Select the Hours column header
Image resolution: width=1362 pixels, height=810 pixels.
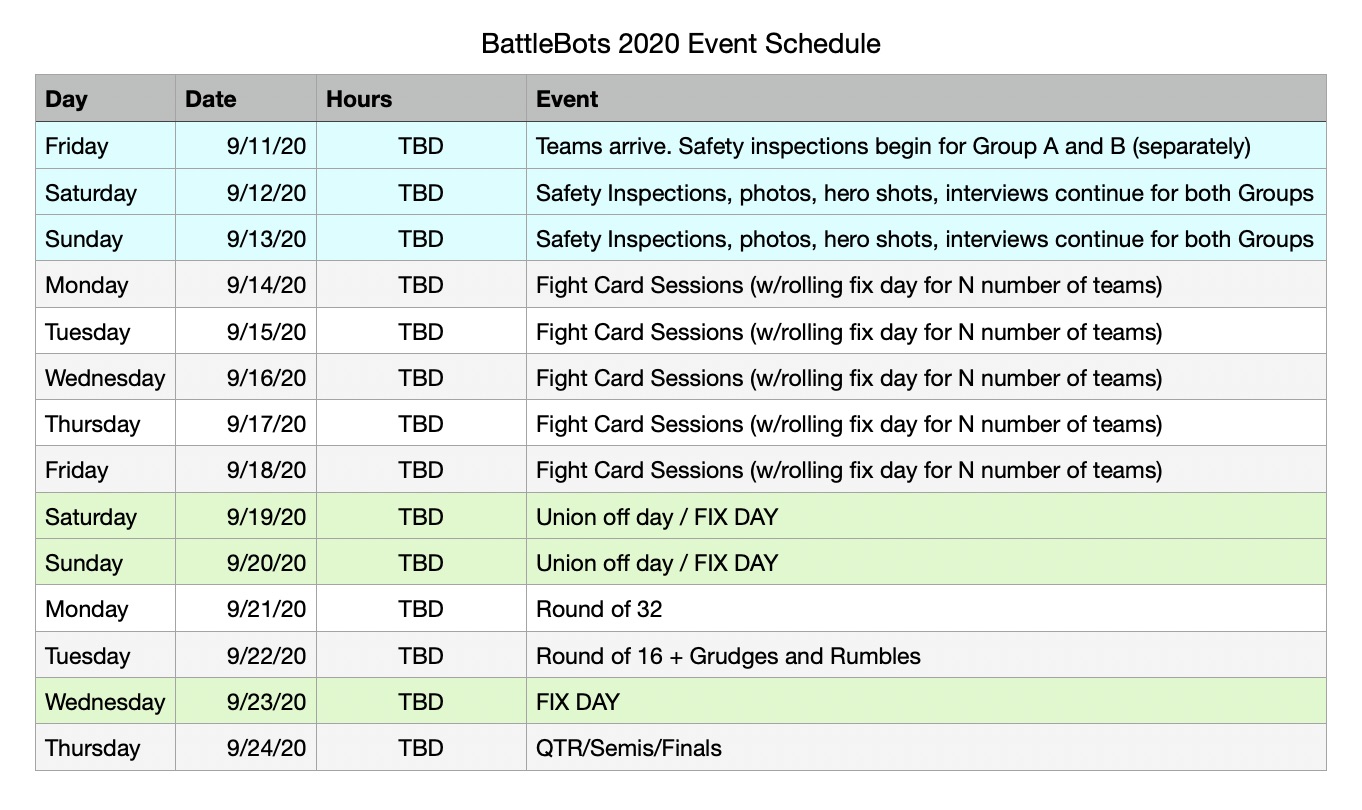[x=421, y=99]
